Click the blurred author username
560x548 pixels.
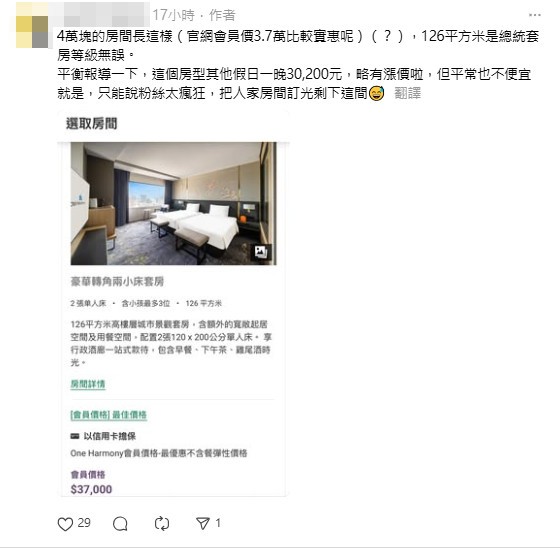point(101,14)
